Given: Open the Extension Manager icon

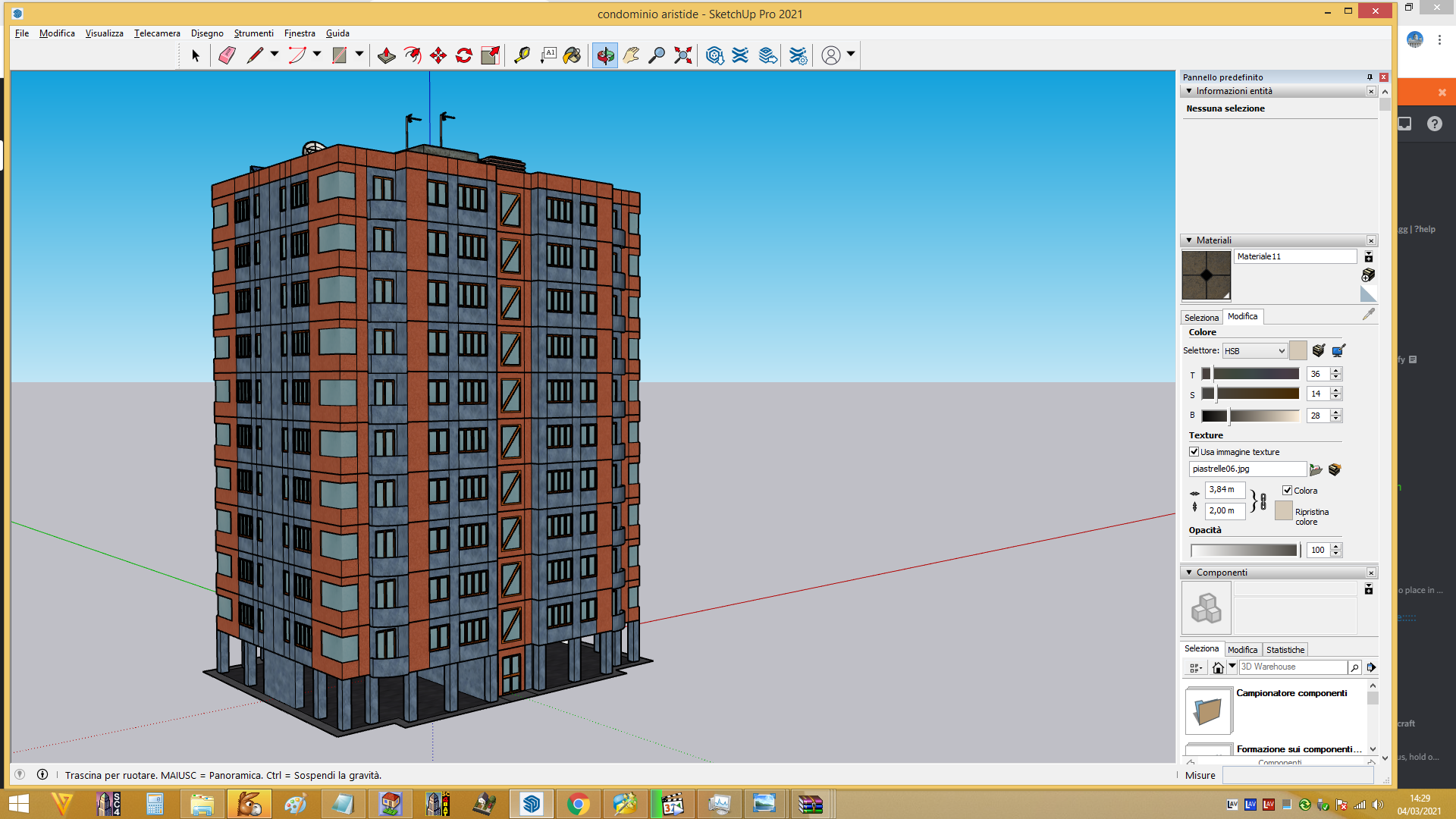Looking at the screenshot, I should pyautogui.click(x=799, y=55).
